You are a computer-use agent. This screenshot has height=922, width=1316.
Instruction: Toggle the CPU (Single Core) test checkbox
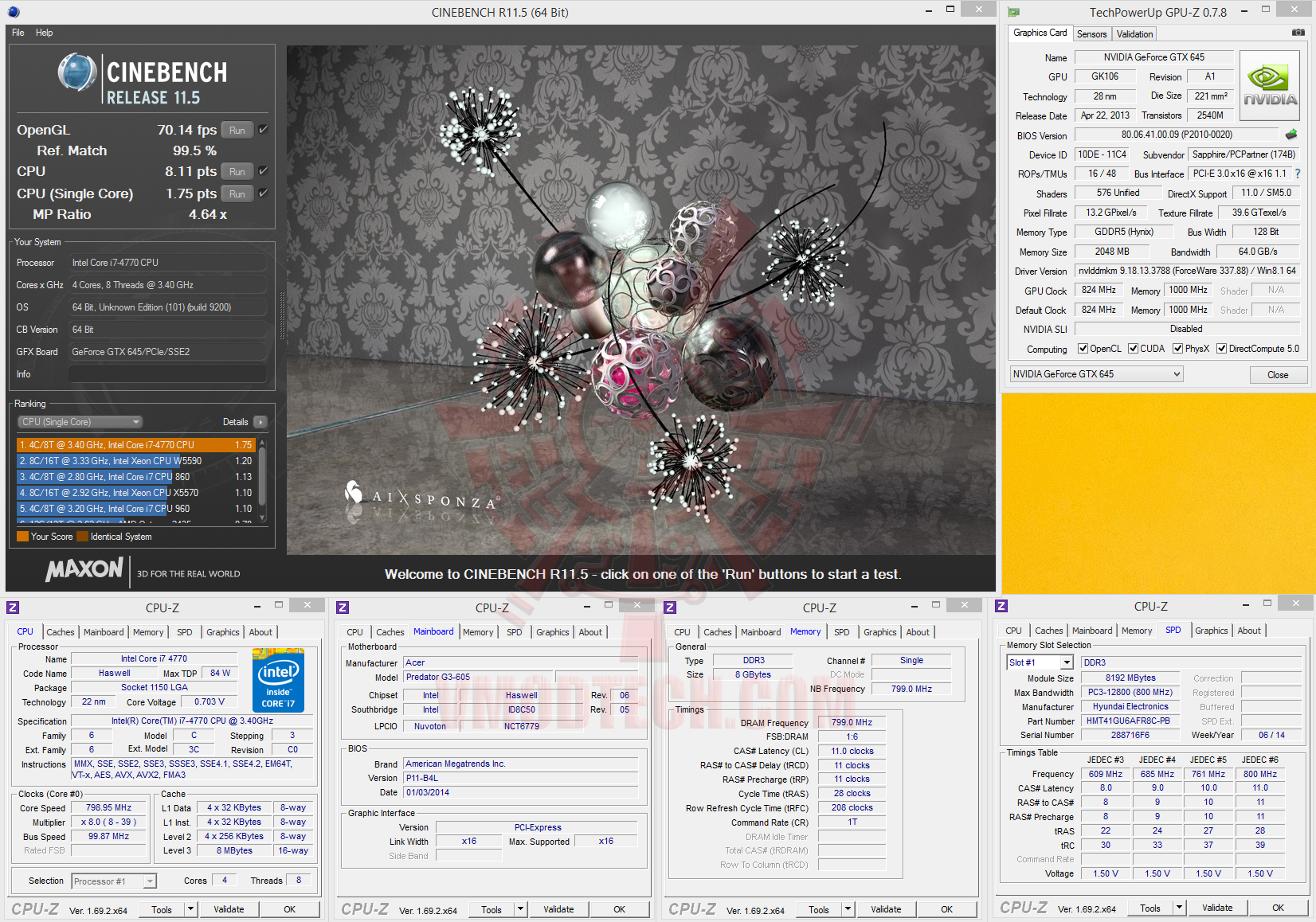coord(263,193)
